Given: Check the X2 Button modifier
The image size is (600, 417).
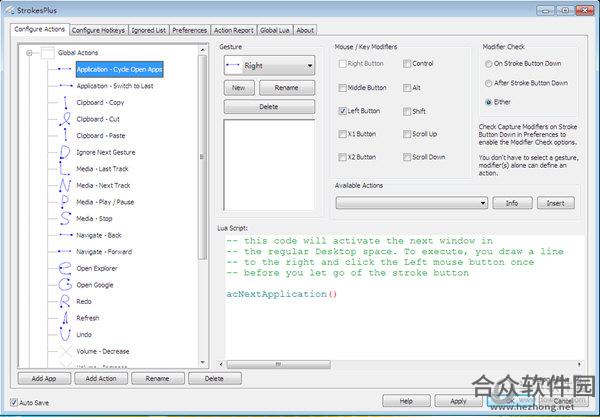Looking at the screenshot, I should [342, 157].
